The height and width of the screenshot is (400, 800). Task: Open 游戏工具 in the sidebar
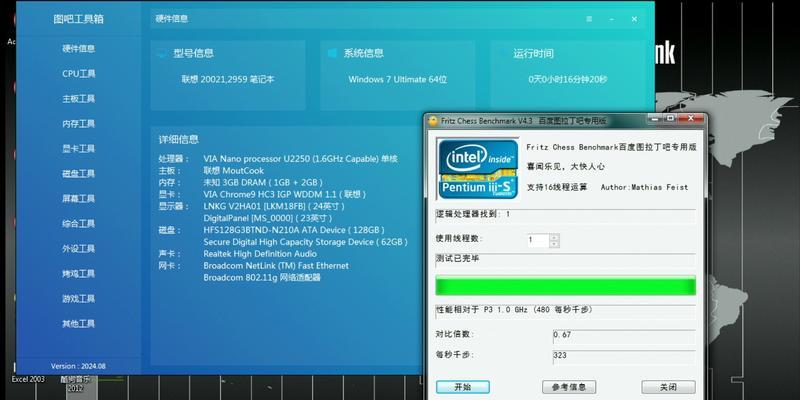click(x=79, y=298)
